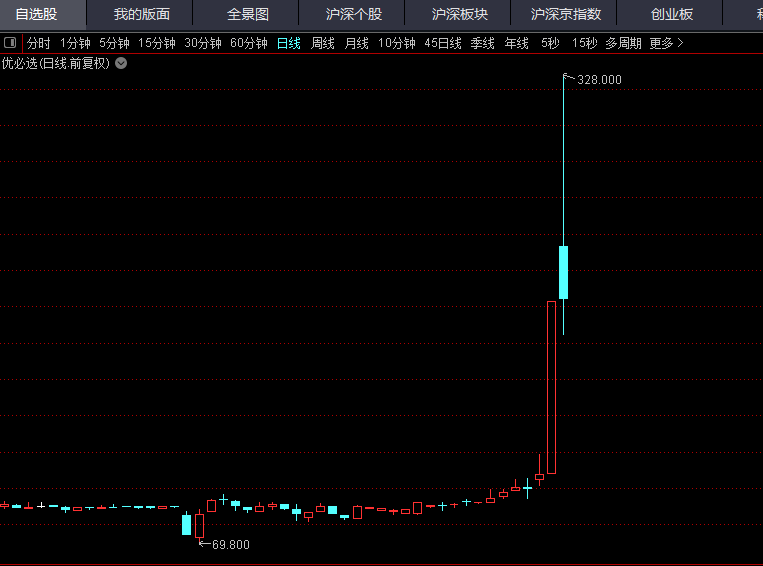Select the 多周期 multi-period view
The image size is (763, 566).
pos(624,43)
